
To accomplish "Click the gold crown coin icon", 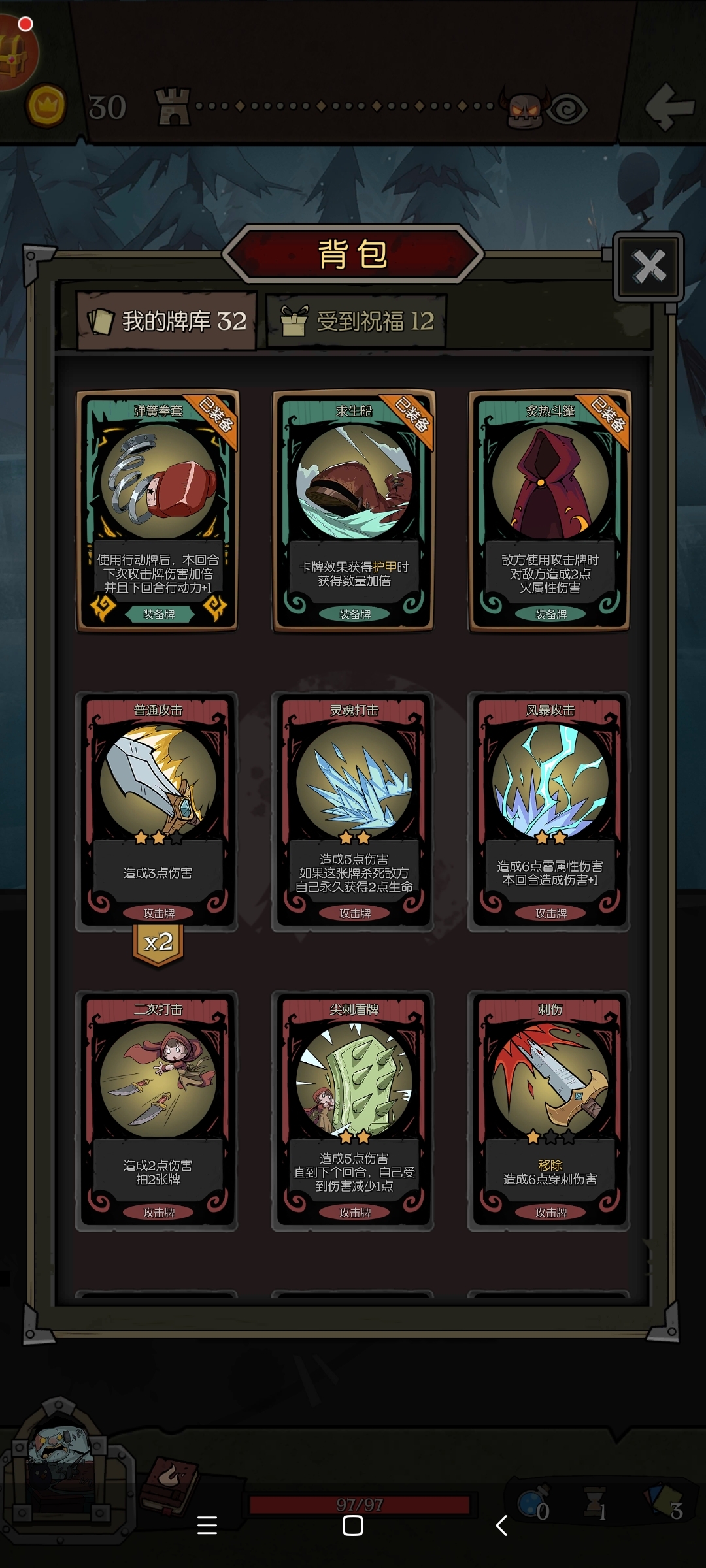I will [46, 106].
